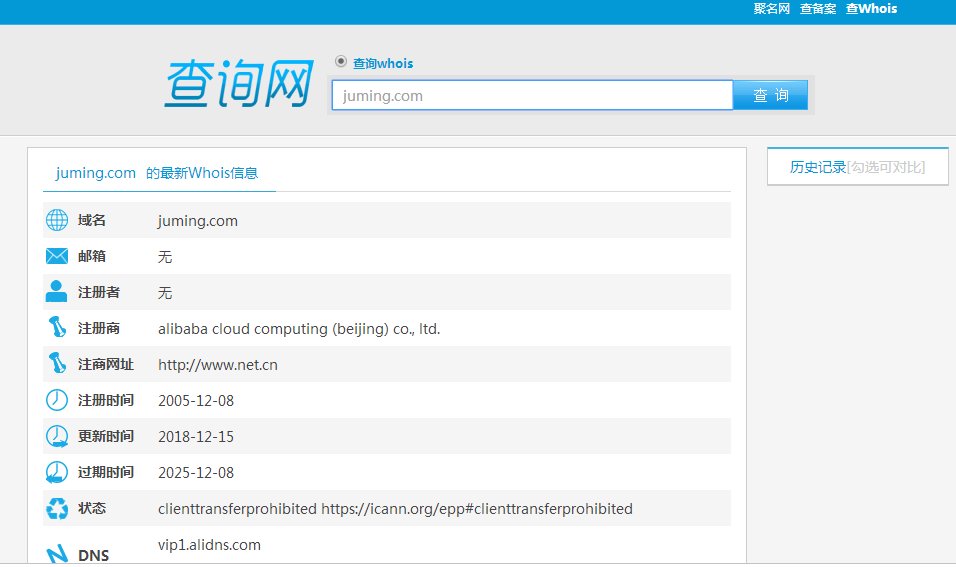This screenshot has height=567, width=956.
Task: Click the alibaba cloud computing registrar name
Action: (x=299, y=329)
